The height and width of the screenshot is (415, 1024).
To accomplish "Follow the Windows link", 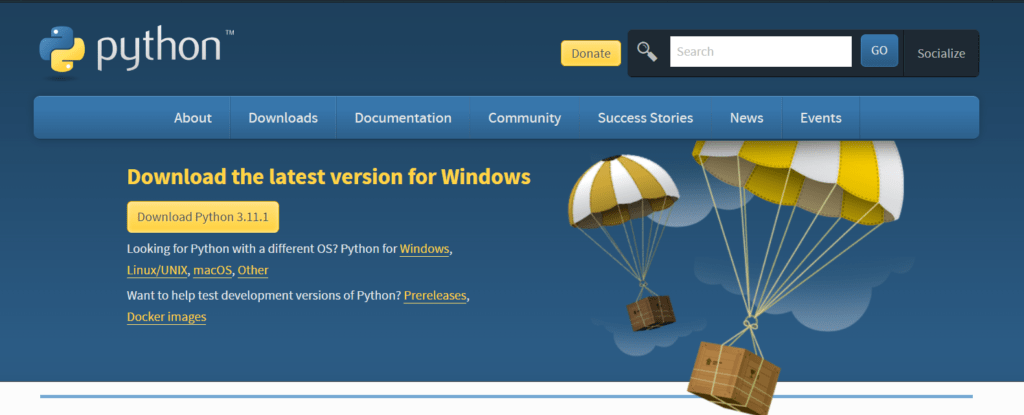I will tap(424, 249).
